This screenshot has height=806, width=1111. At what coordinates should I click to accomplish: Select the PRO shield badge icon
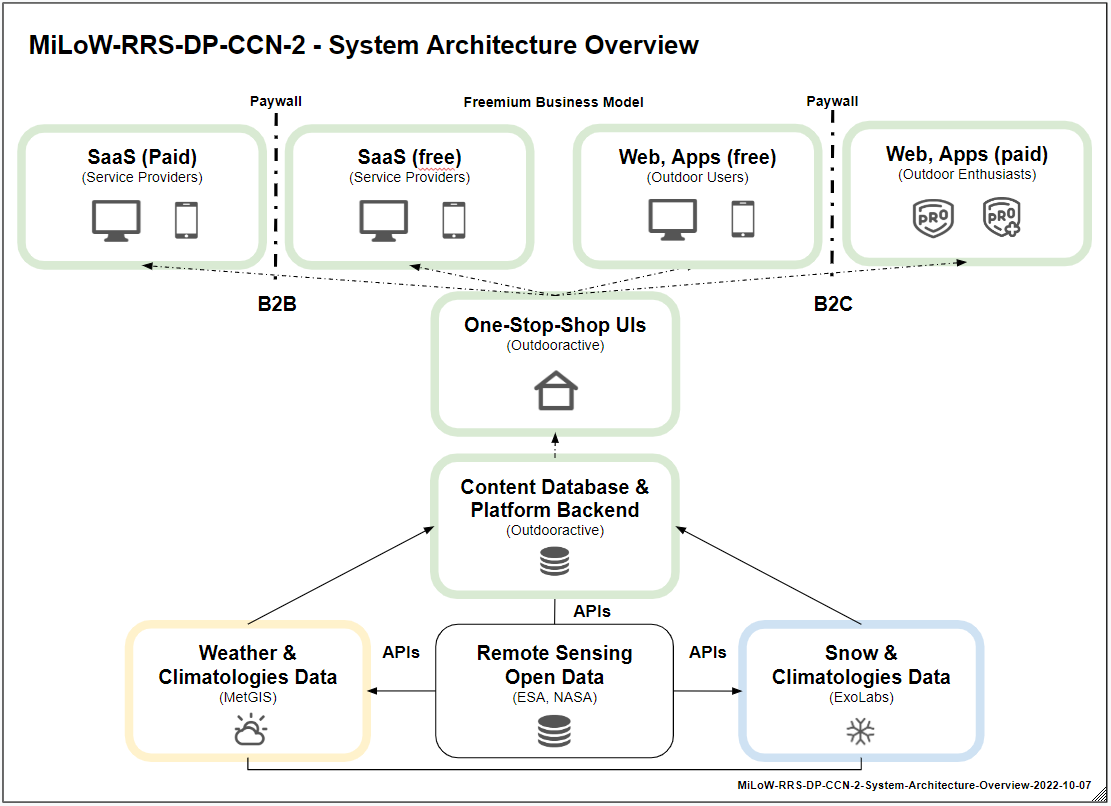tap(933, 217)
